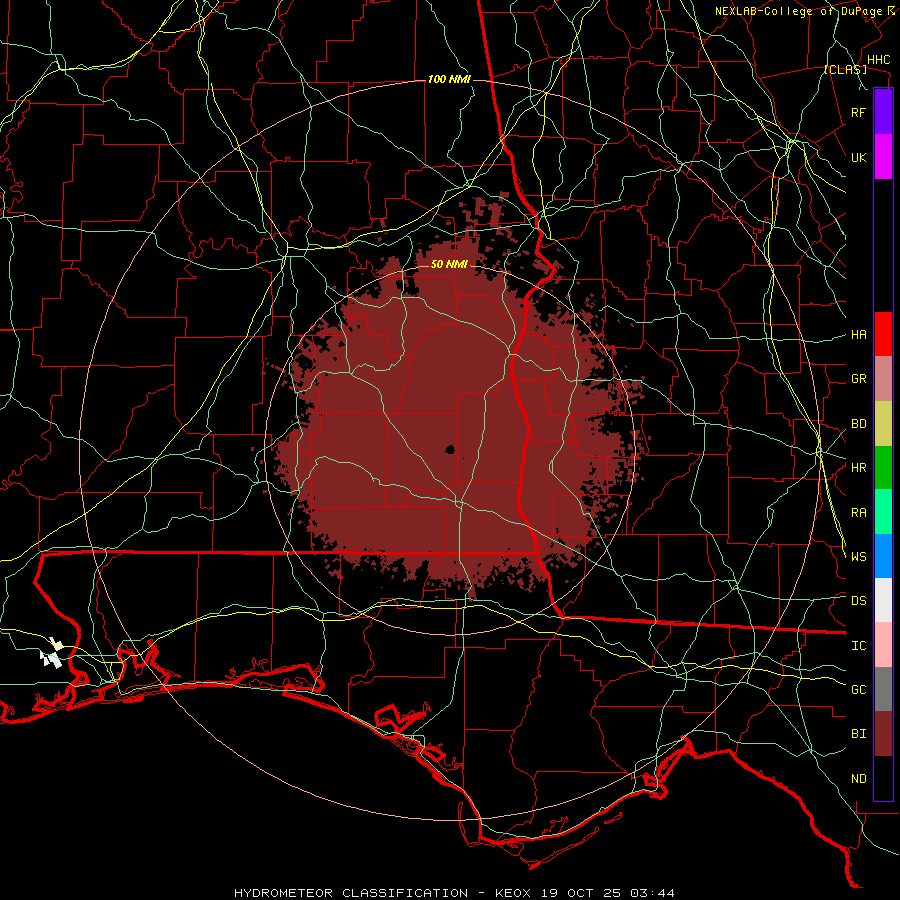Choose the brown BI legend swatch
Viewport: 900px width, 900px height.
click(883, 734)
